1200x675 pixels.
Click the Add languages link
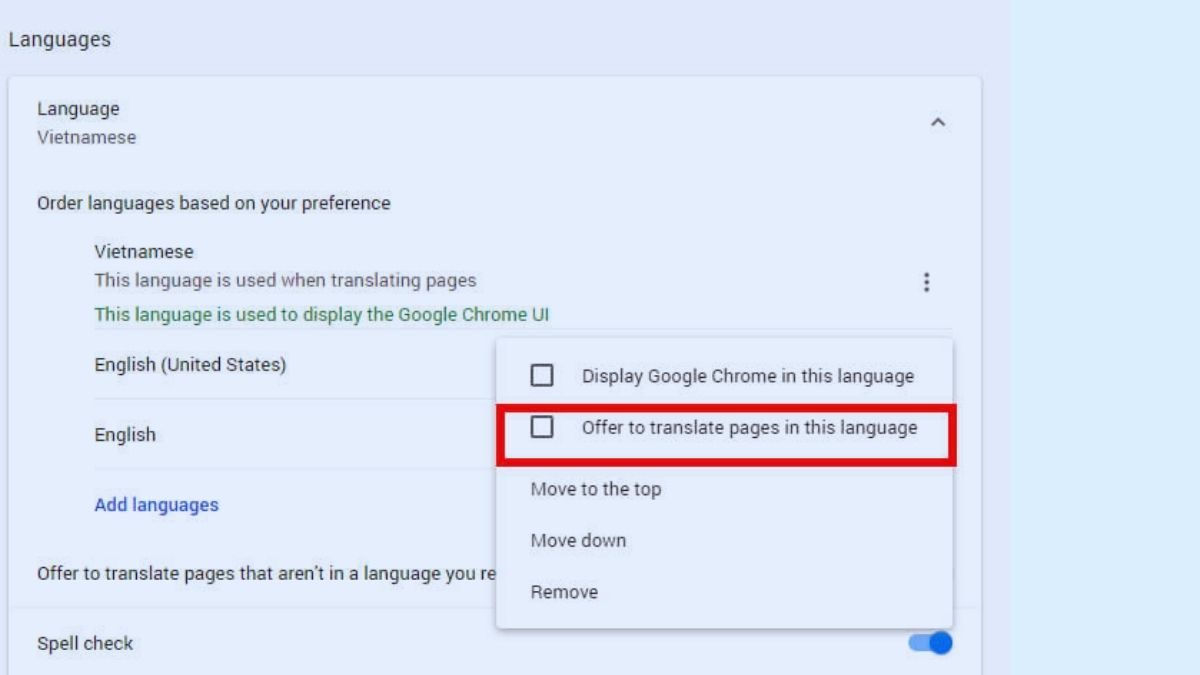point(156,505)
